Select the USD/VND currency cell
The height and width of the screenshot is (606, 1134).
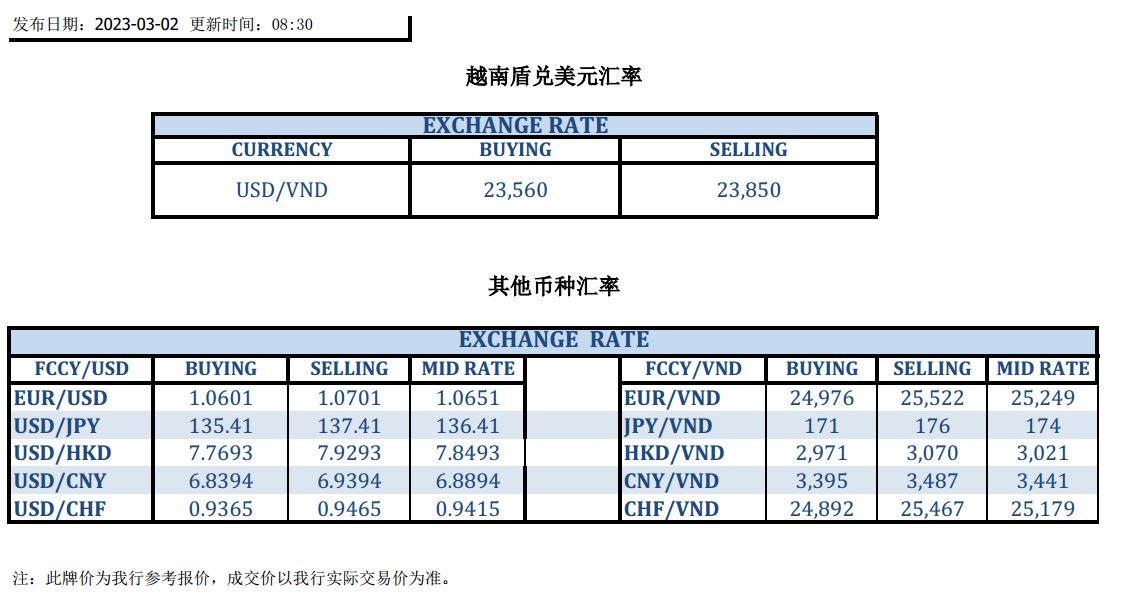pyautogui.click(x=281, y=190)
